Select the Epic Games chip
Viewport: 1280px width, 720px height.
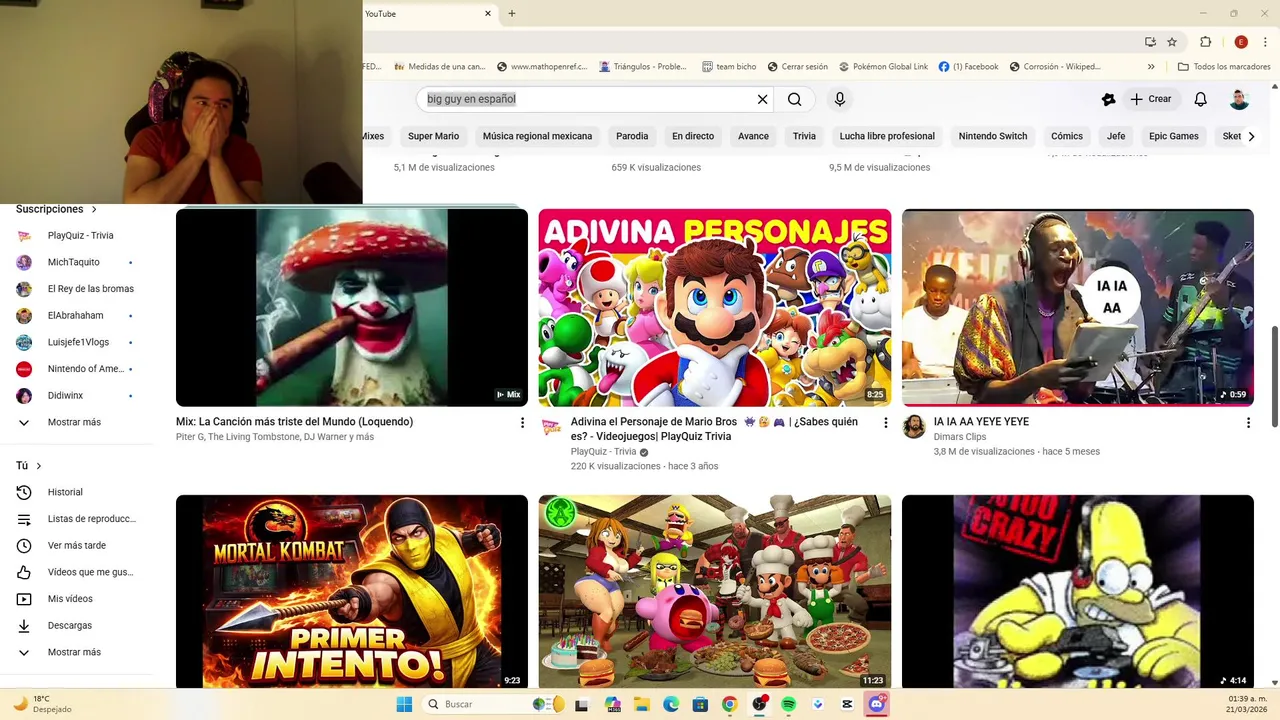[x=1174, y=136]
